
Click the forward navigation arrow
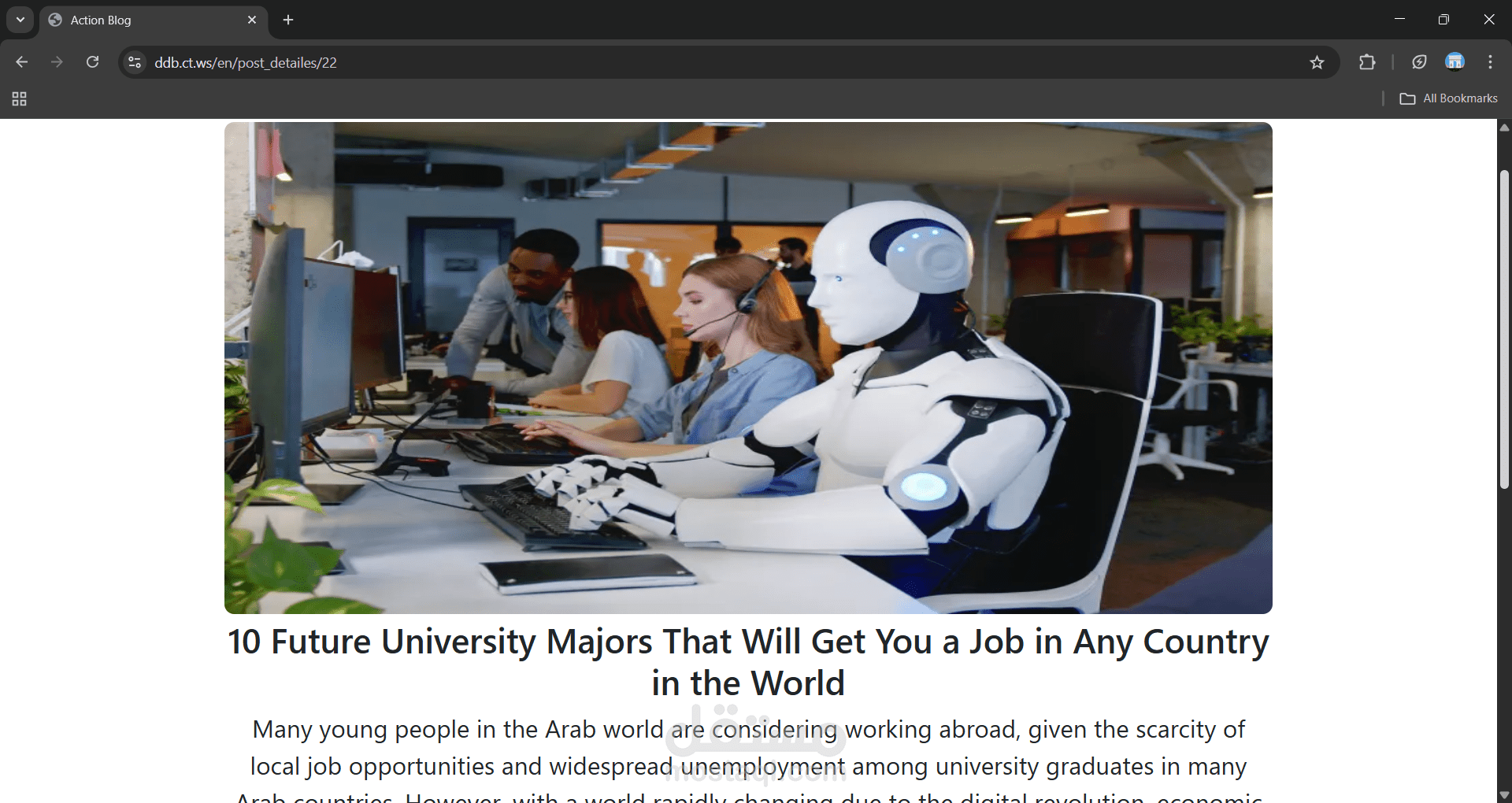pyautogui.click(x=57, y=62)
